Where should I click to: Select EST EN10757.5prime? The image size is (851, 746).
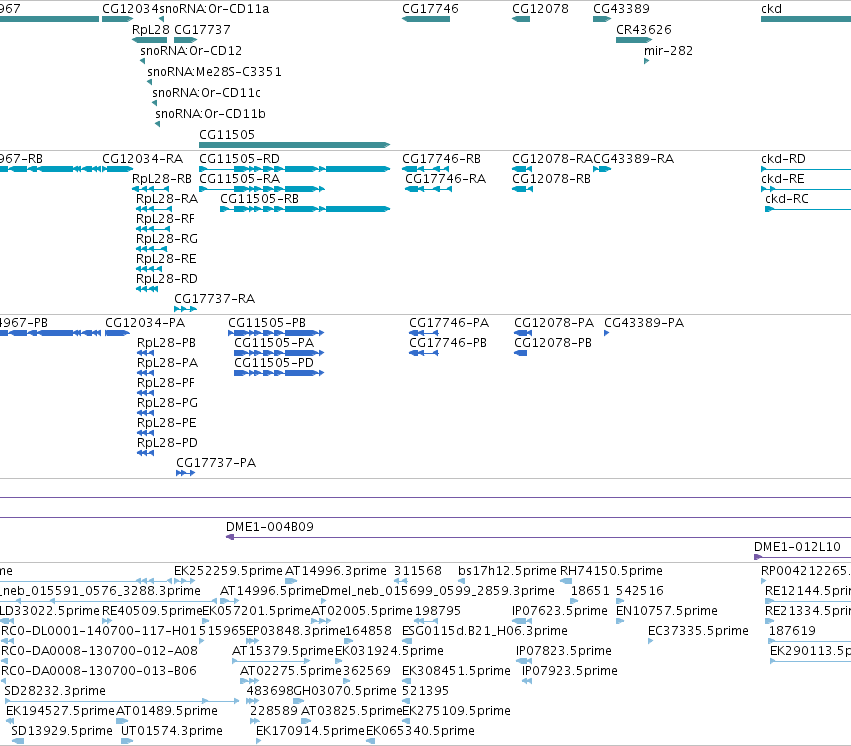(x=667, y=611)
